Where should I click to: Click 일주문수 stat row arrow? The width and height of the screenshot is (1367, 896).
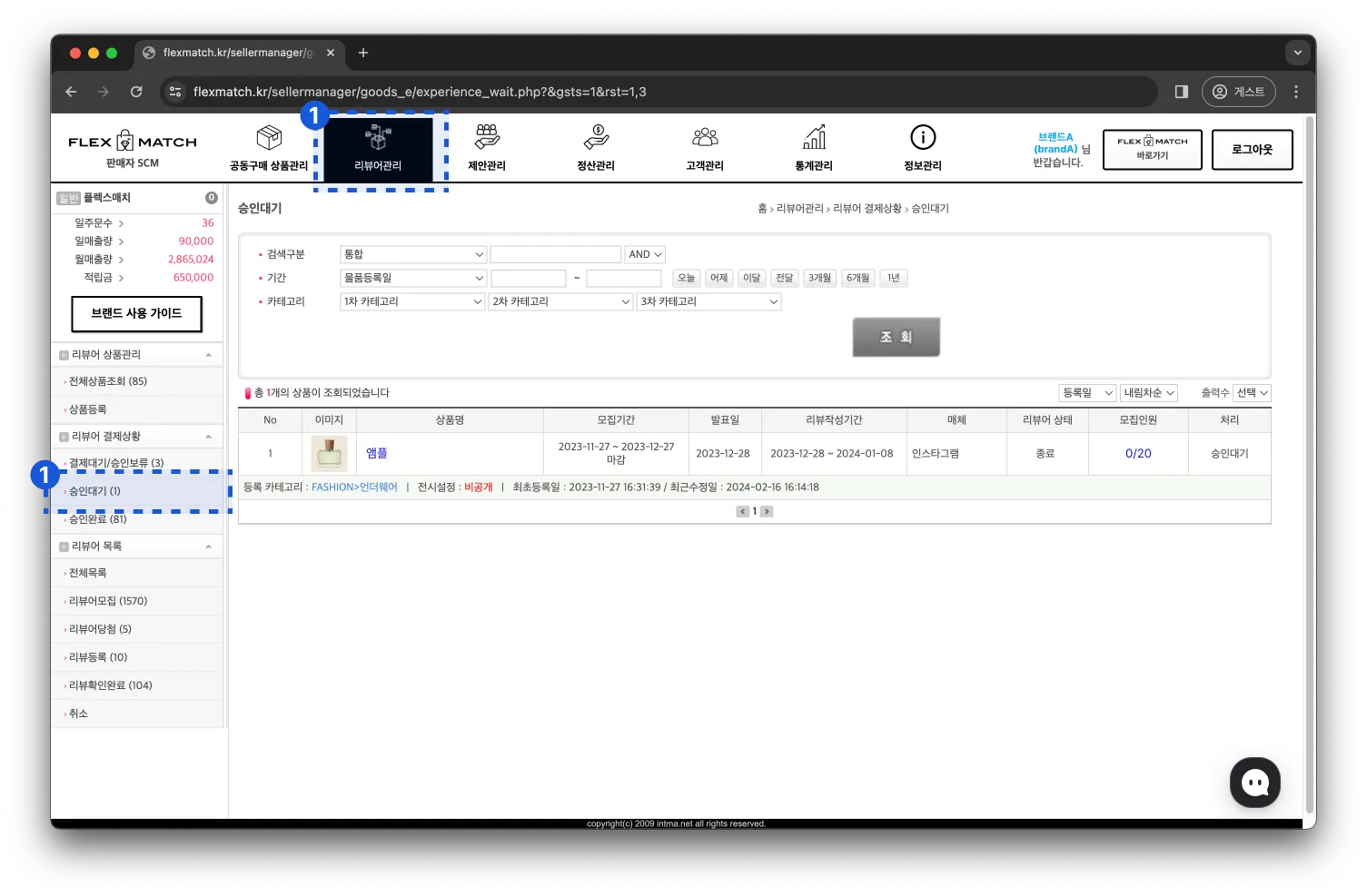[x=122, y=223]
